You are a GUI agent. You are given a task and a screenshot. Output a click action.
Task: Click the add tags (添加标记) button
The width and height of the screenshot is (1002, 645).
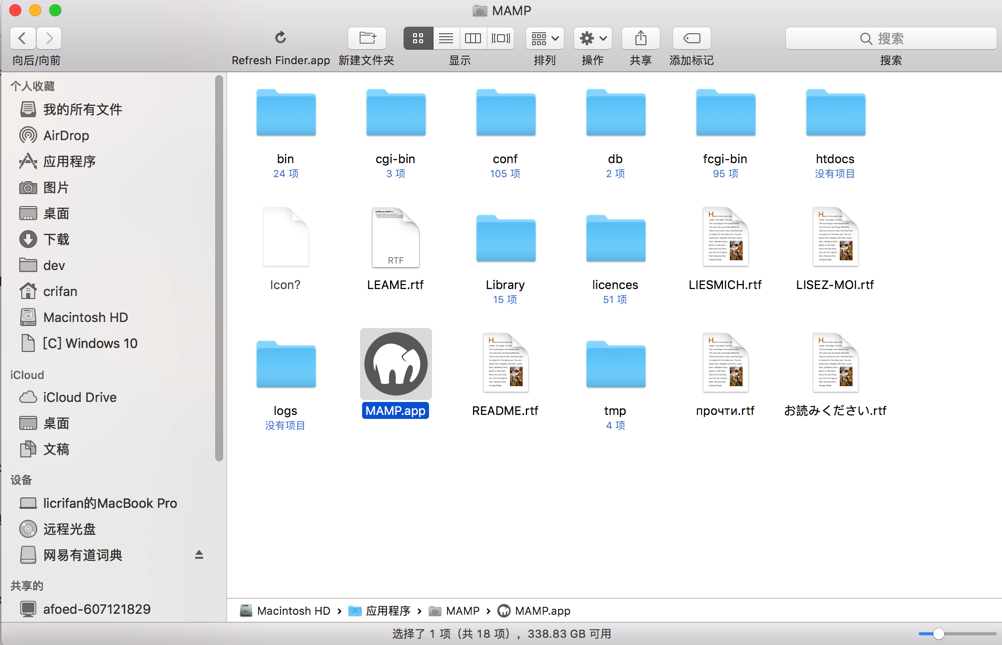click(x=691, y=38)
